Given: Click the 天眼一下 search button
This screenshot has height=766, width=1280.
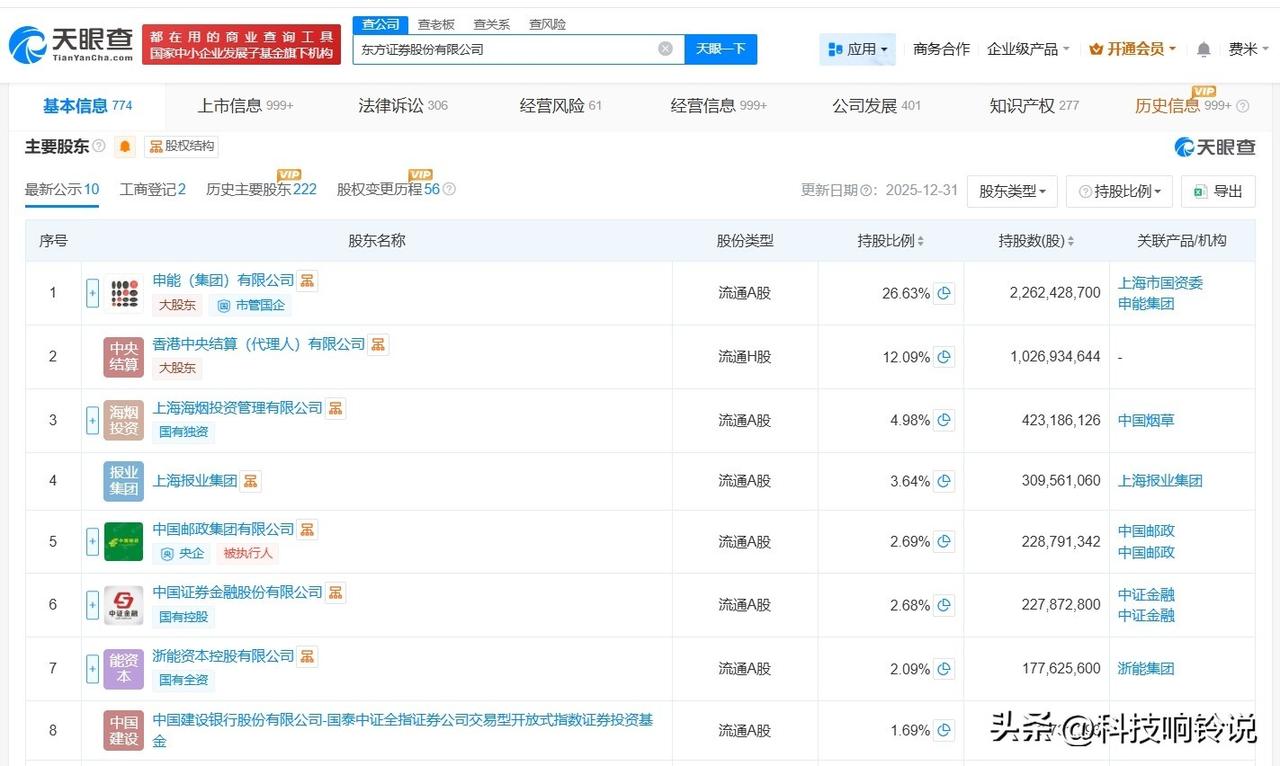Looking at the screenshot, I should (721, 49).
